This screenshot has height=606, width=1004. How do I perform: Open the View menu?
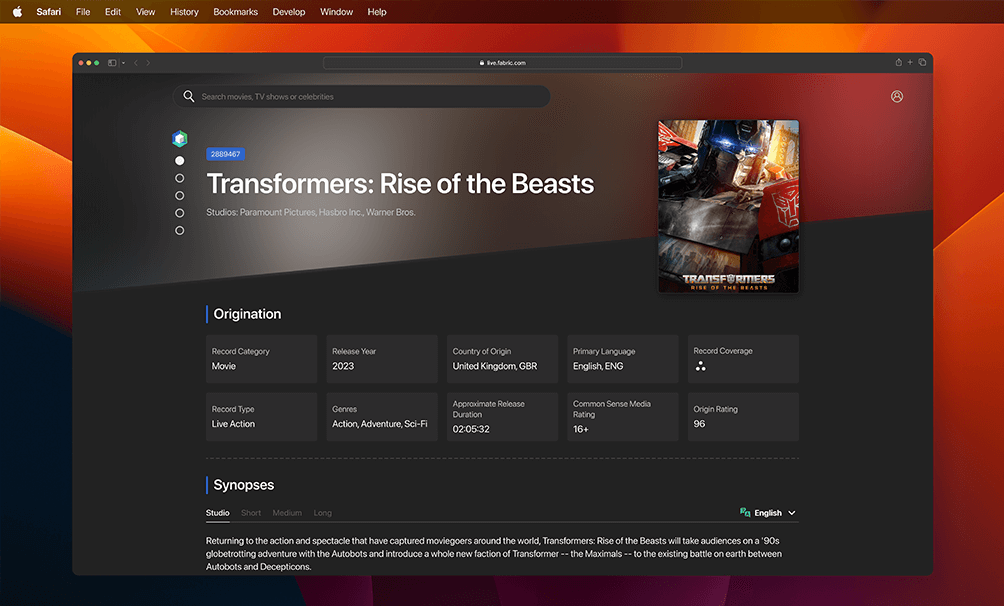click(145, 12)
